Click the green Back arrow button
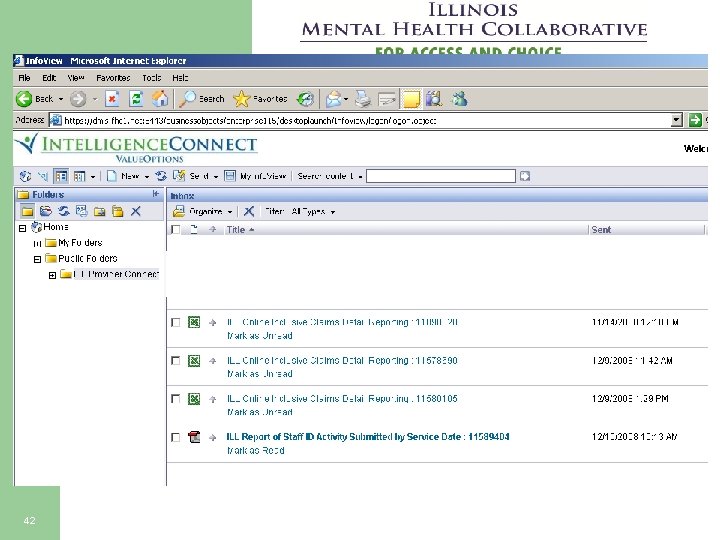Screen dimensions: 720x540 click(24, 99)
